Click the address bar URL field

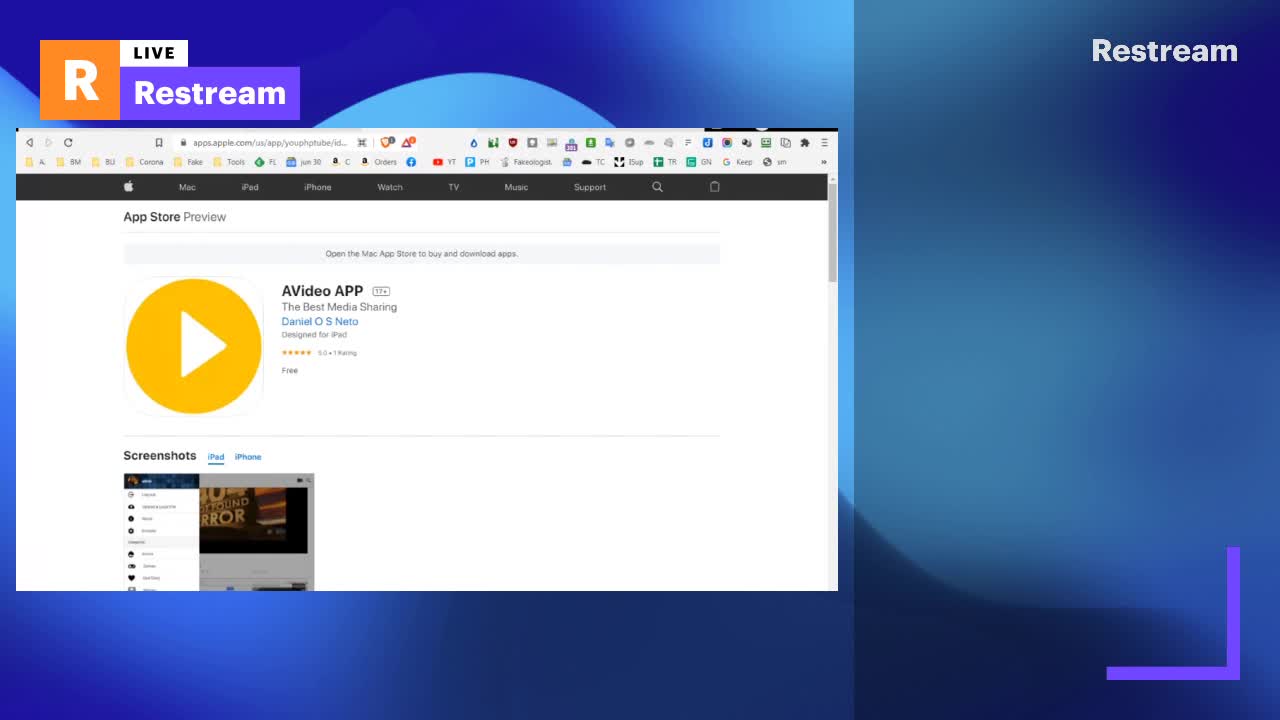click(x=268, y=143)
